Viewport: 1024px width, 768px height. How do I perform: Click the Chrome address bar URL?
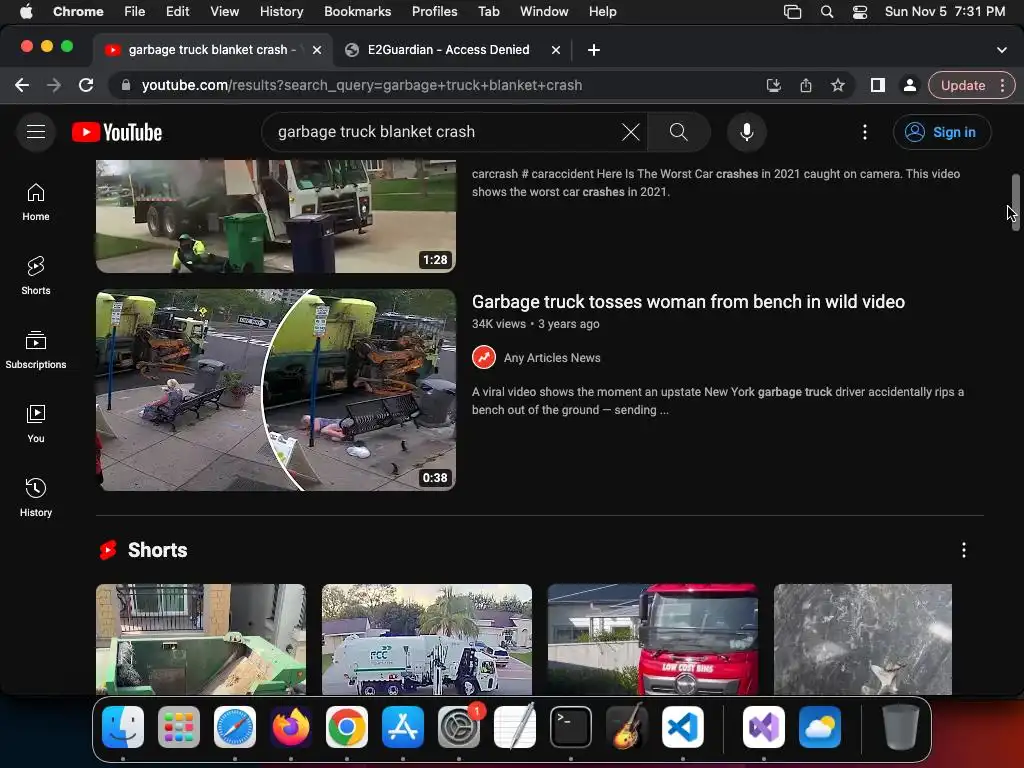click(x=362, y=85)
